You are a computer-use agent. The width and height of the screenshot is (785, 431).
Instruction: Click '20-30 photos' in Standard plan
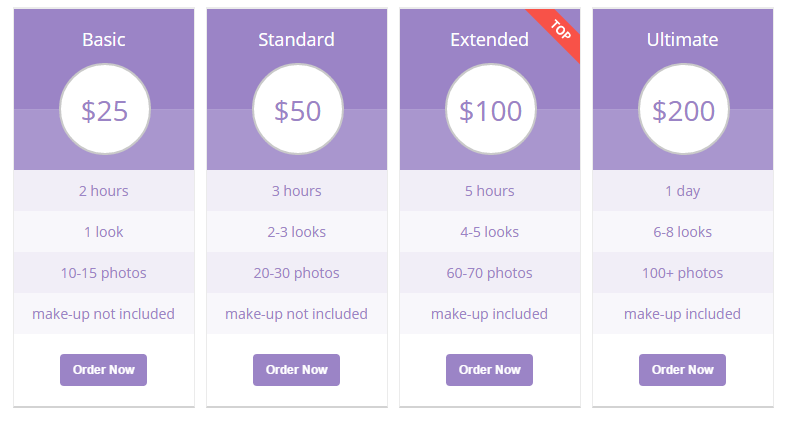point(296,273)
